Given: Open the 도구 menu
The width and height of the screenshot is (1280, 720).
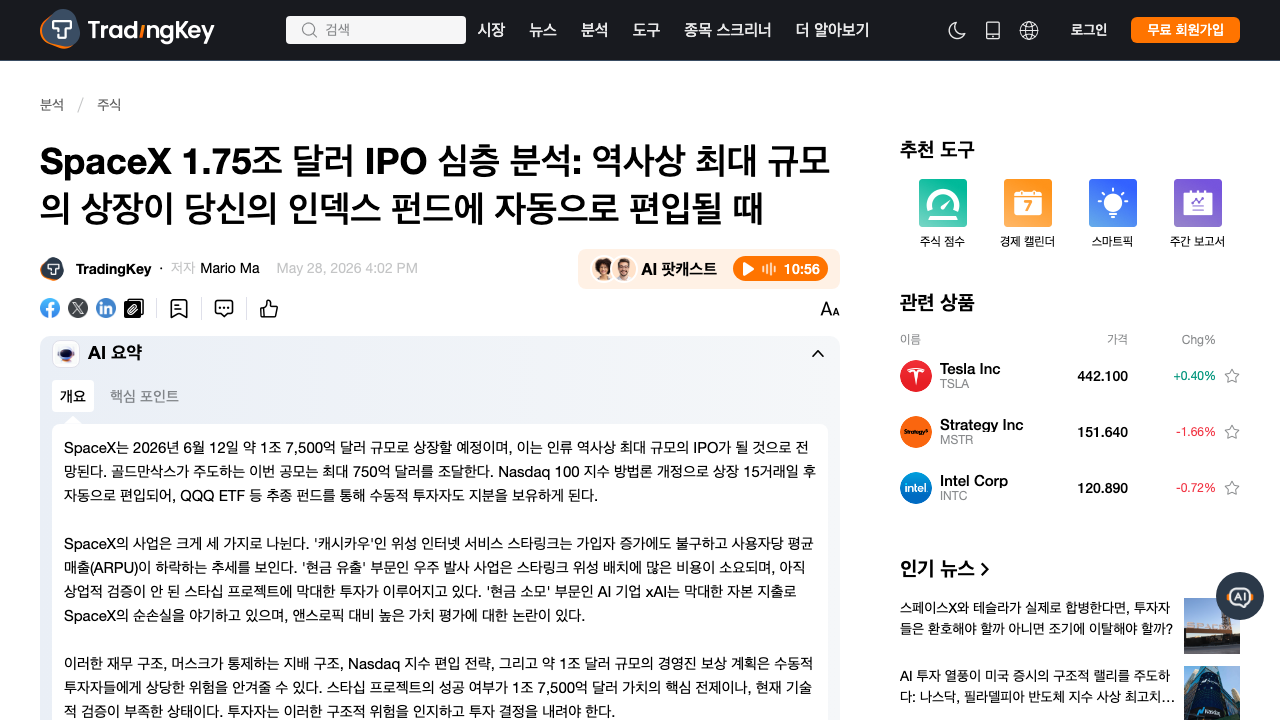Looking at the screenshot, I should click(x=647, y=30).
